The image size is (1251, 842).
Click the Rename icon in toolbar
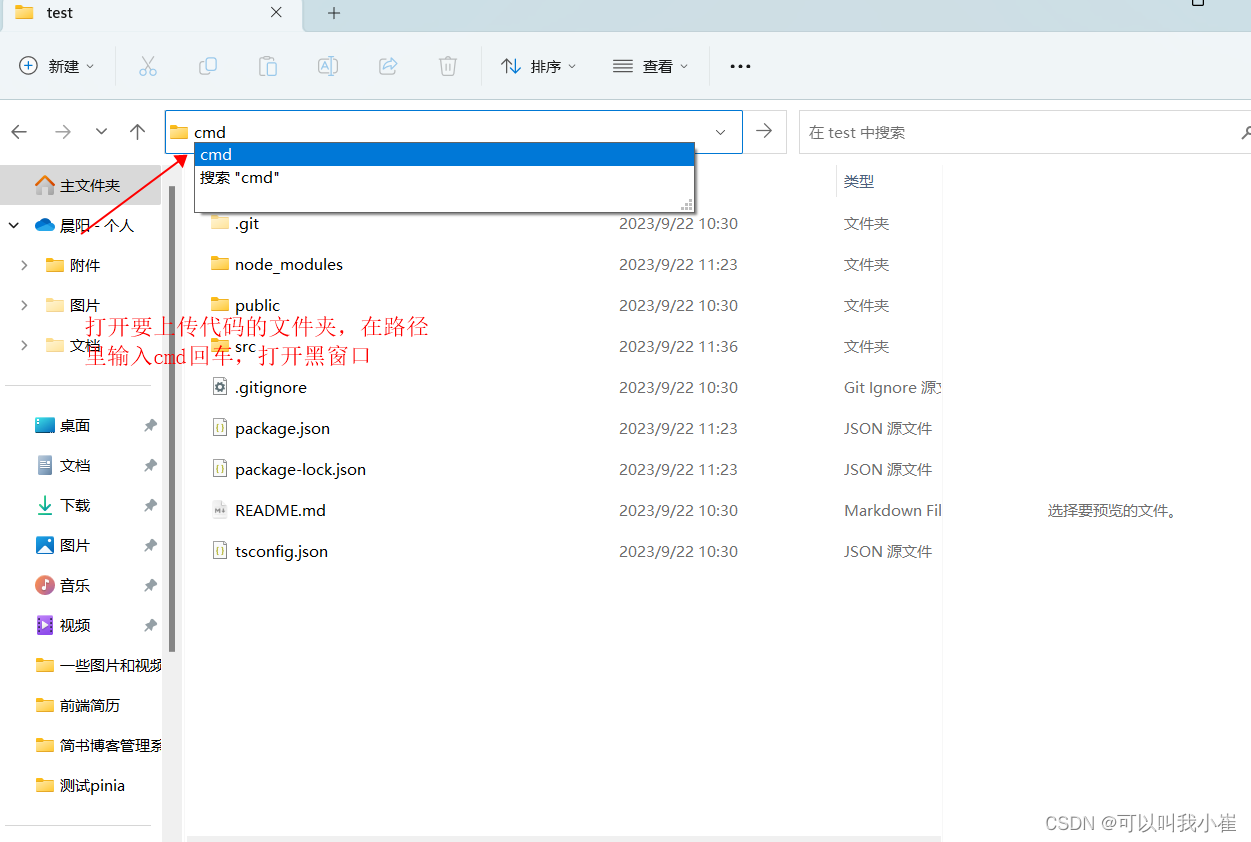point(327,66)
